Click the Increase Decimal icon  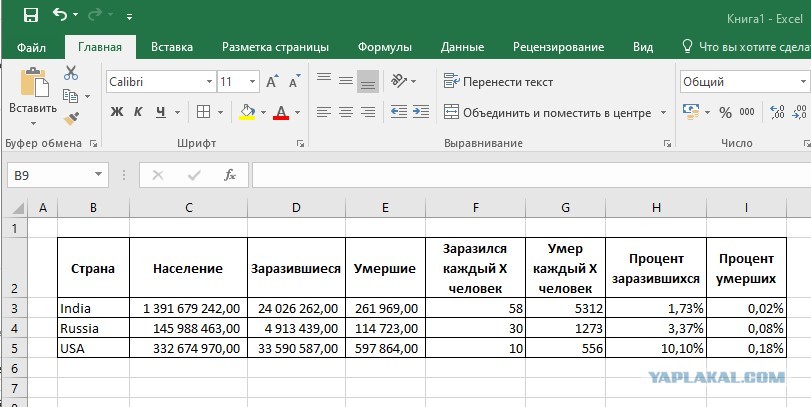click(x=777, y=112)
